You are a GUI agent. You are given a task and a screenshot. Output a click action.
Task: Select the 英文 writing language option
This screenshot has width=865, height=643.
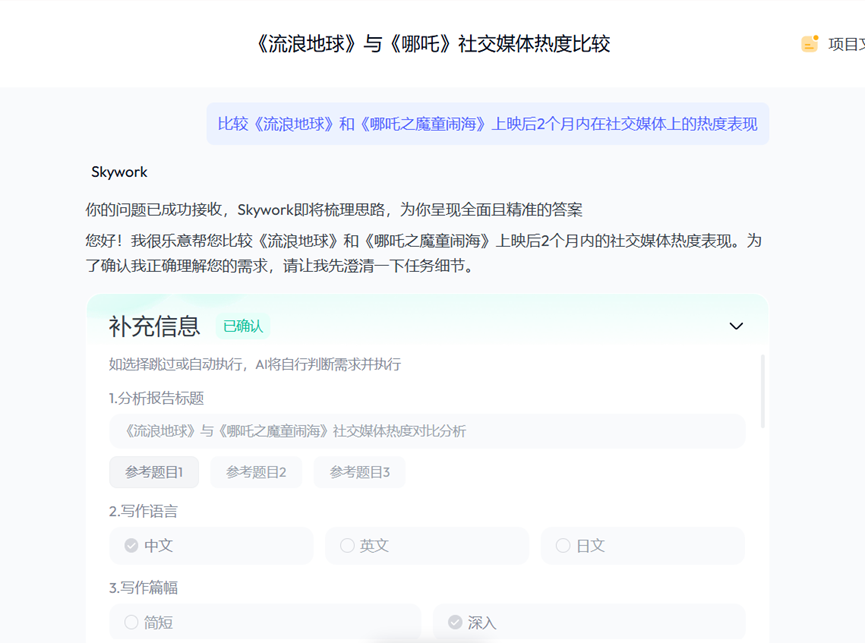pos(427,545)
